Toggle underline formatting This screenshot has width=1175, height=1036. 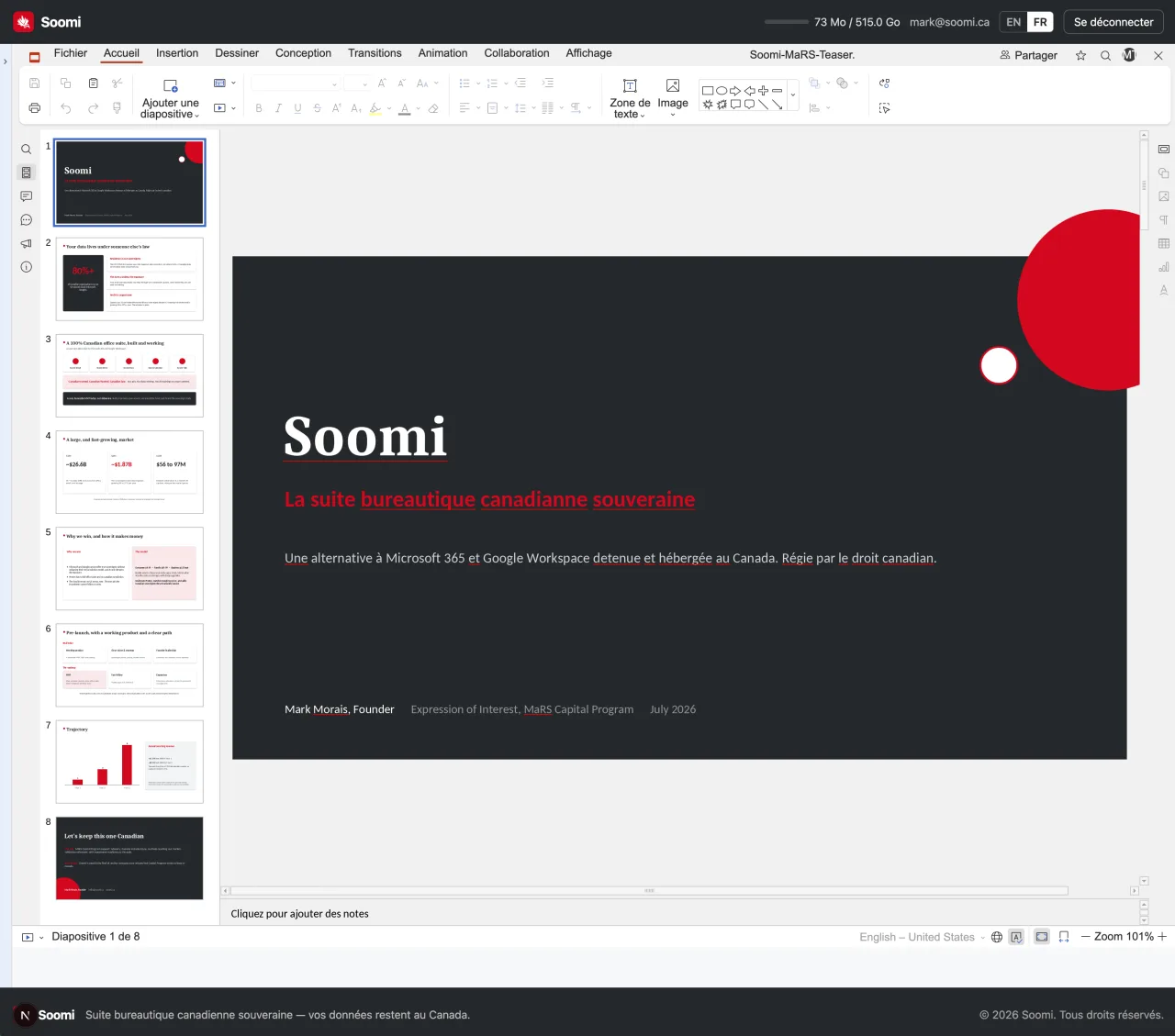coord(297,108)
